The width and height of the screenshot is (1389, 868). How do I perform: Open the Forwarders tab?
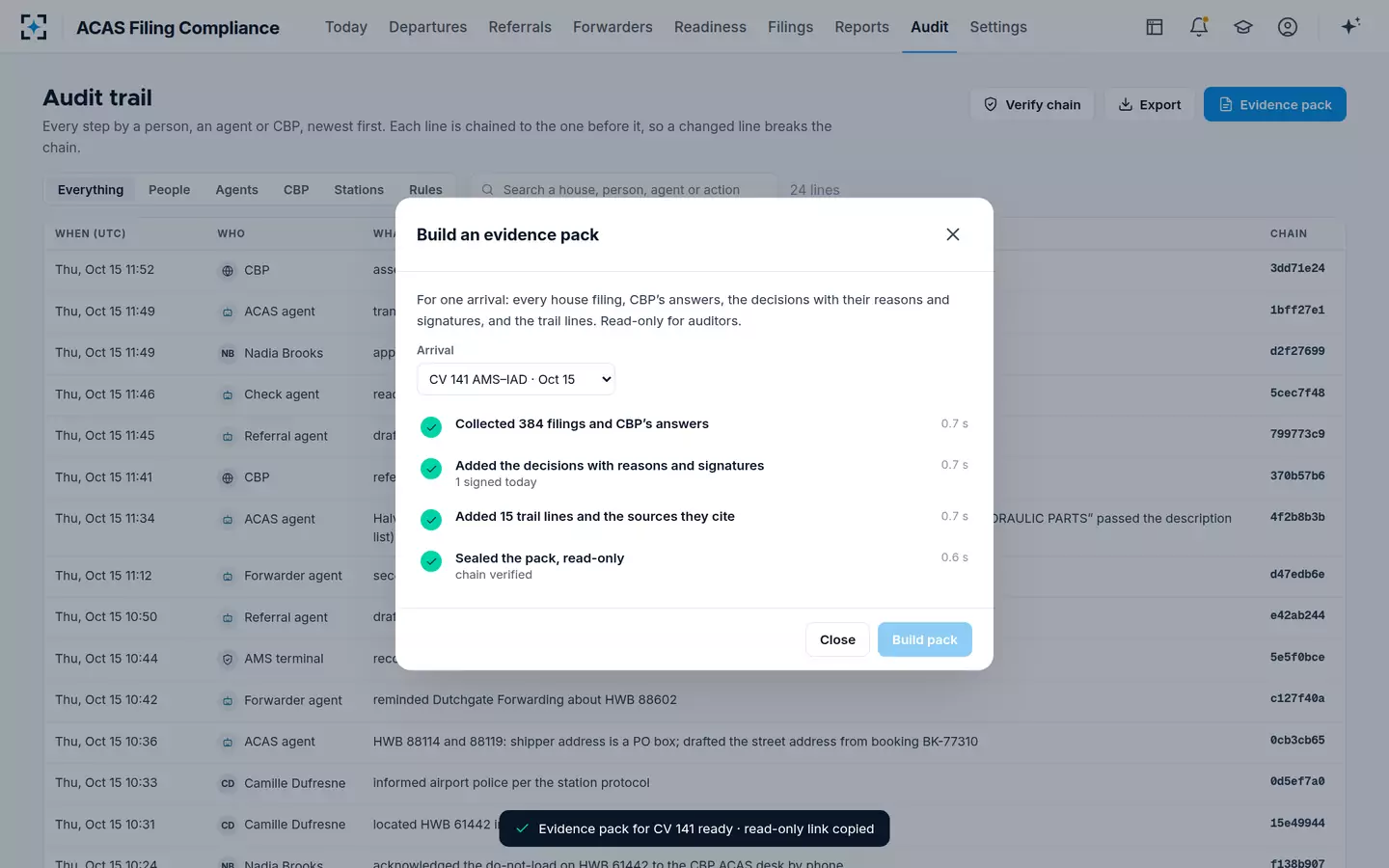[x=613, y=27]
